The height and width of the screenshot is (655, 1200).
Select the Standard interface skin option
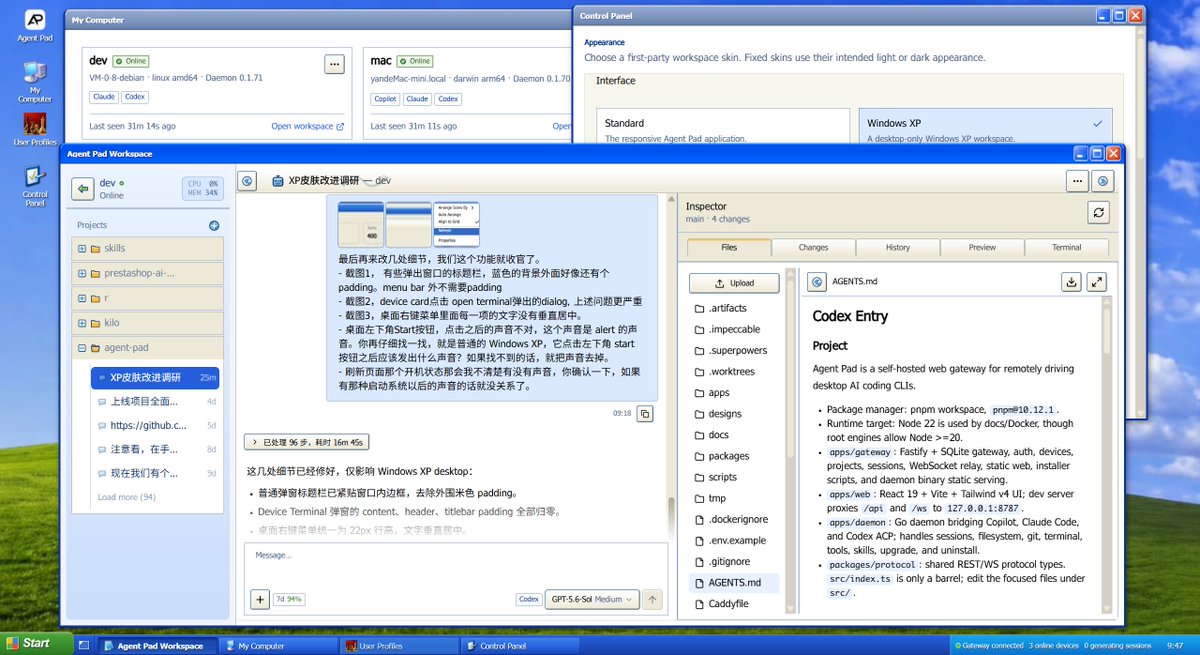[723, 128]
